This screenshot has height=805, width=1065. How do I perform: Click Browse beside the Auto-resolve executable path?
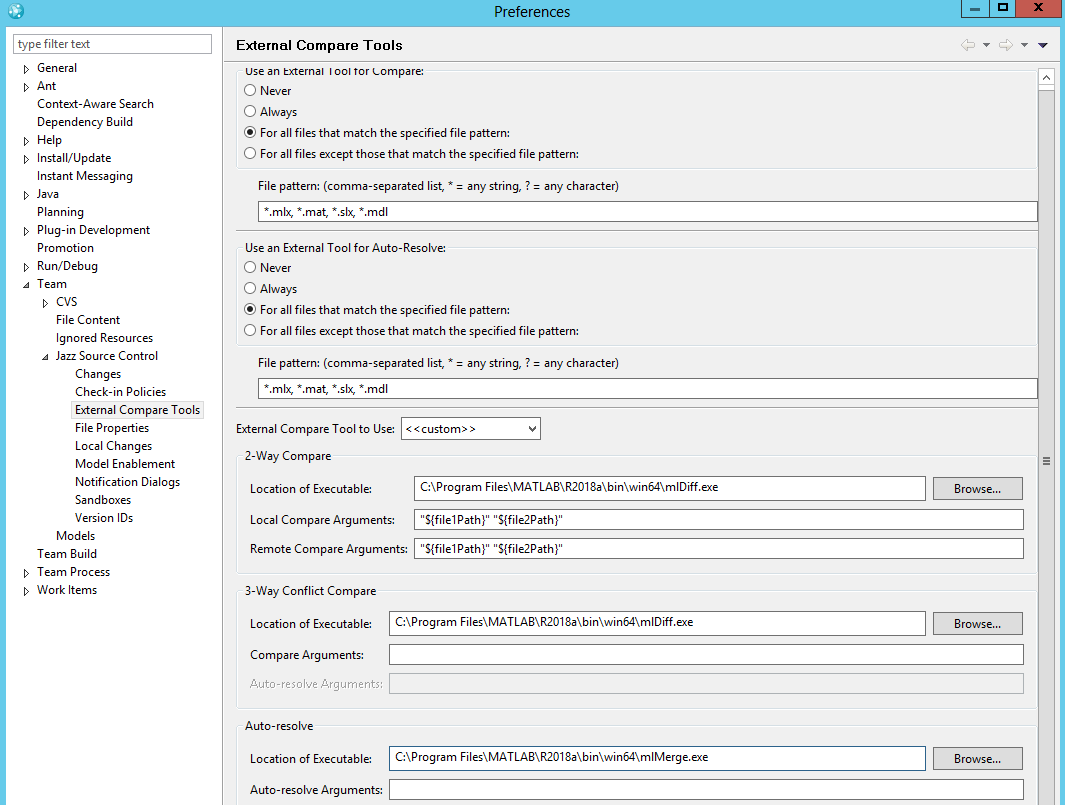(977, 758)
